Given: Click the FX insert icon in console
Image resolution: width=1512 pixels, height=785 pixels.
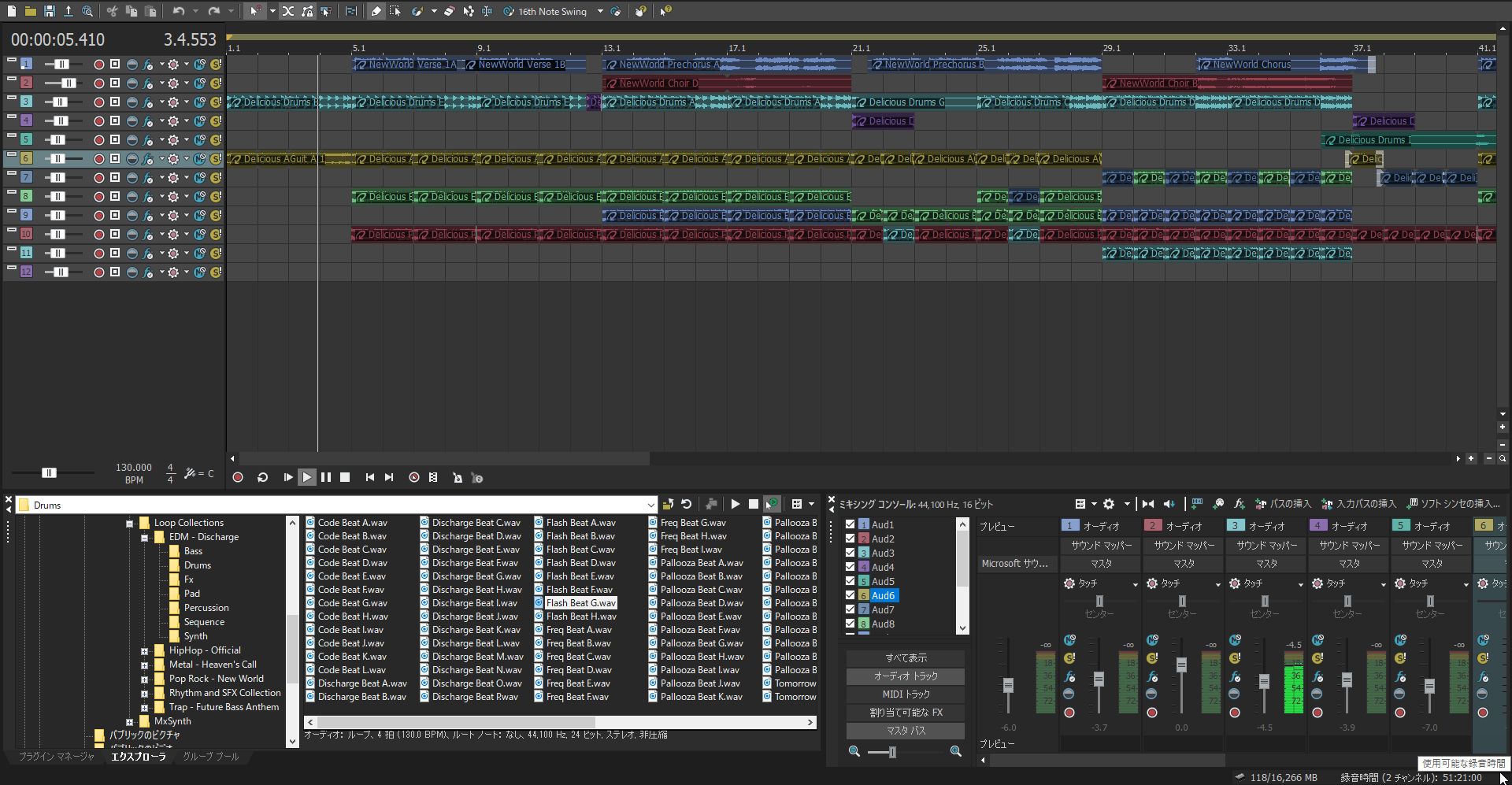Looking at the screenshot, I should [x=1239, y=504].
